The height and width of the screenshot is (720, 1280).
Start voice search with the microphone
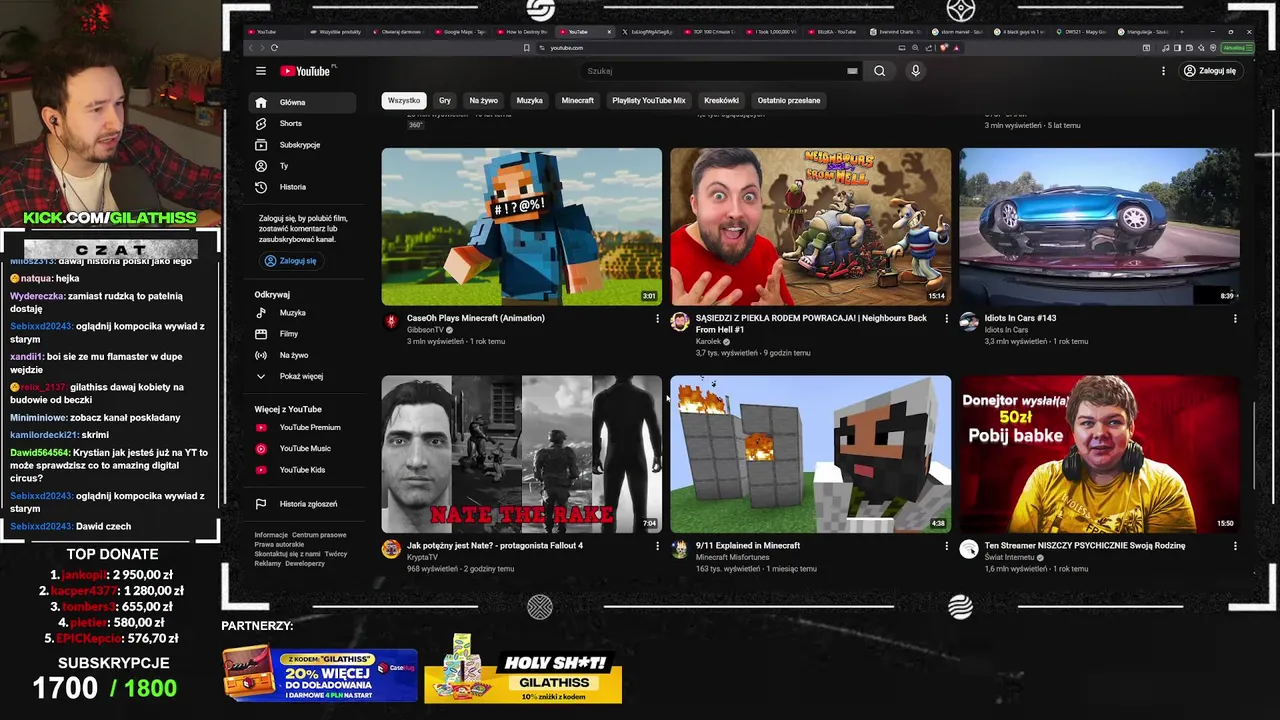coord(915,71)
